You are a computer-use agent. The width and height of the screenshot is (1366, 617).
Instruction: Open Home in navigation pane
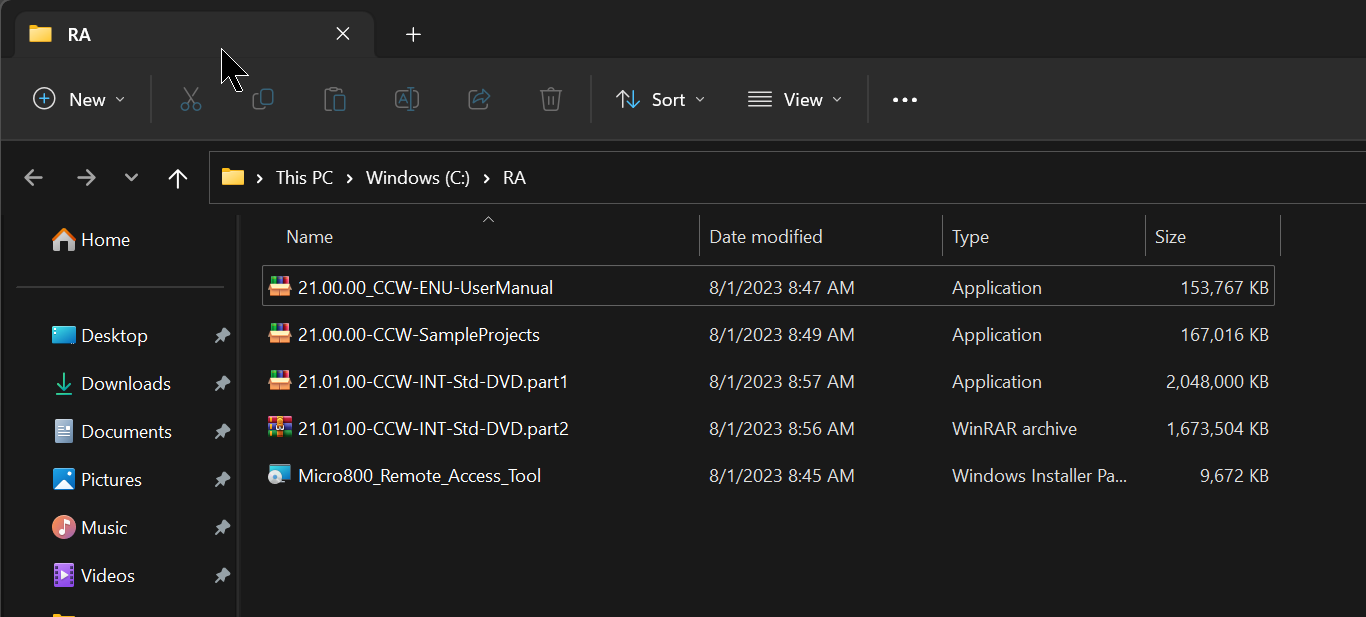(x=91, y=240)
